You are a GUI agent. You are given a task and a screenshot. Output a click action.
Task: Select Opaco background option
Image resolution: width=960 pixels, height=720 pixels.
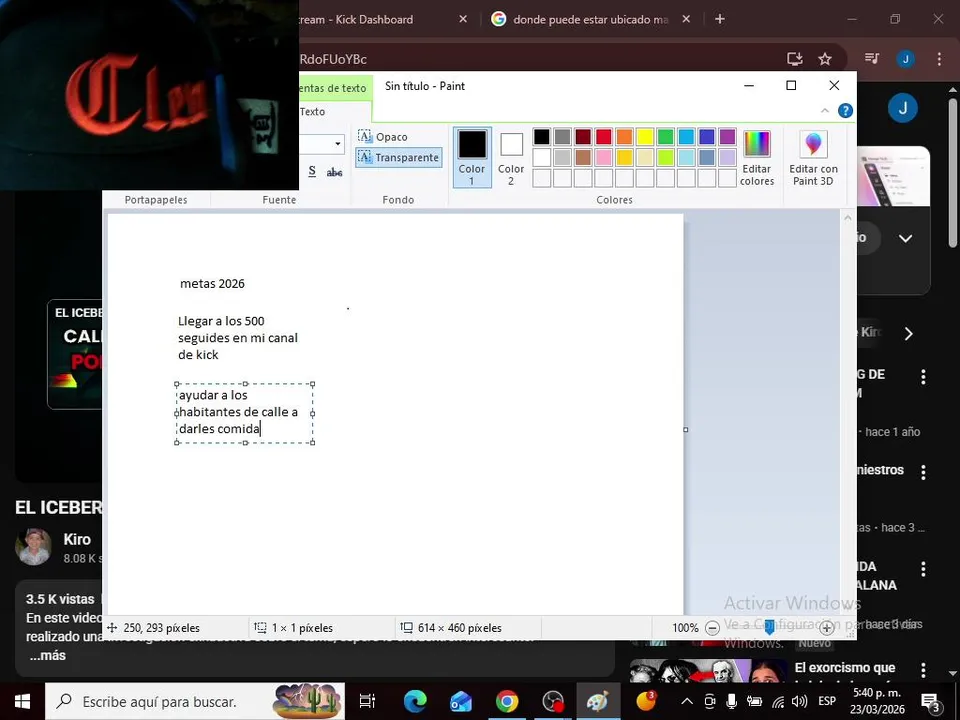(383, 137)
